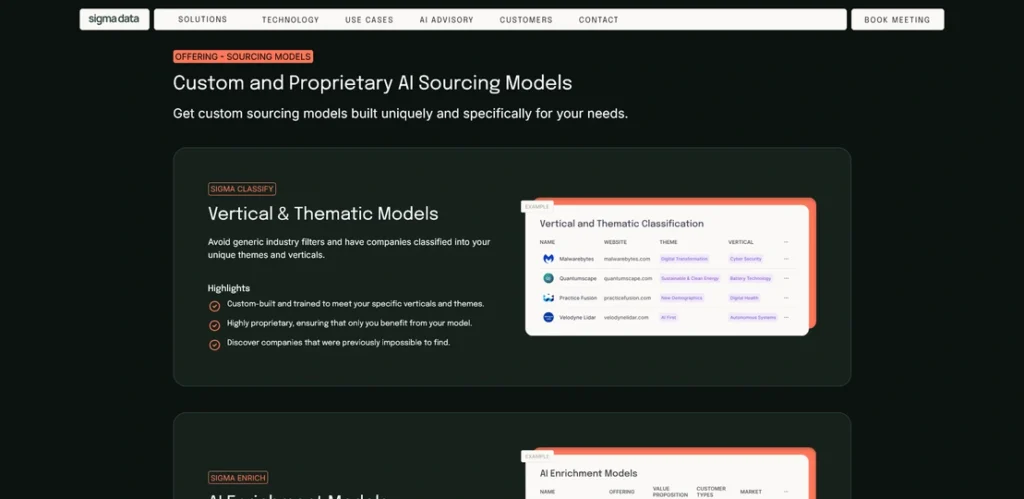Click the "Sigma Classify" badge label
Viewport: 1024px width, 499px height.
click(x=242, y=189)
